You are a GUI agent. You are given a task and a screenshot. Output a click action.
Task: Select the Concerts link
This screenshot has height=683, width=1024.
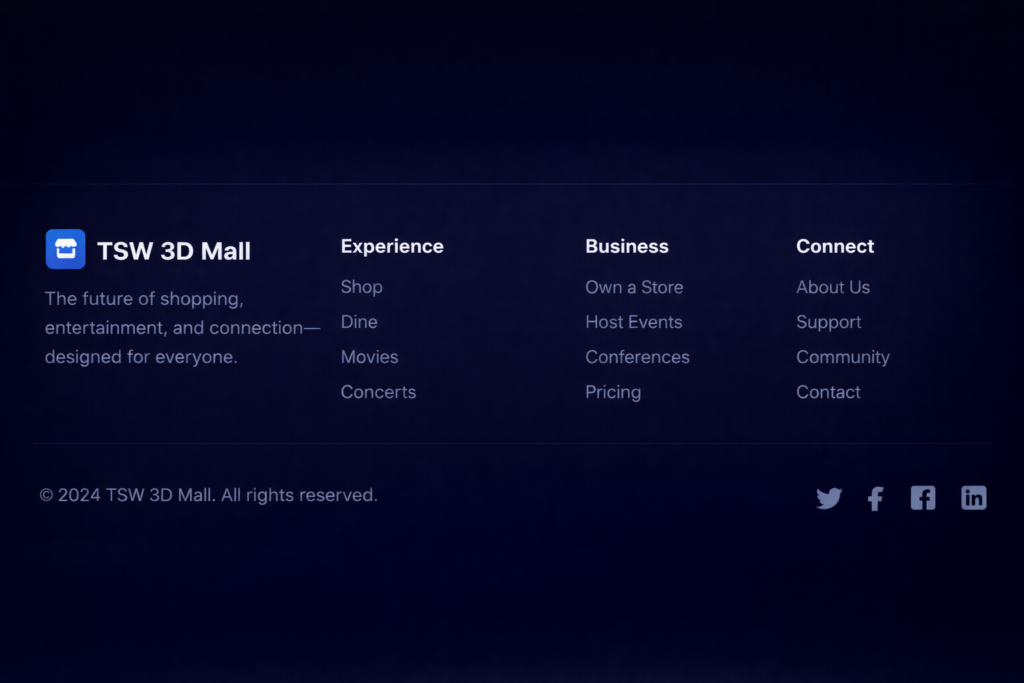[x=378, y=392]
